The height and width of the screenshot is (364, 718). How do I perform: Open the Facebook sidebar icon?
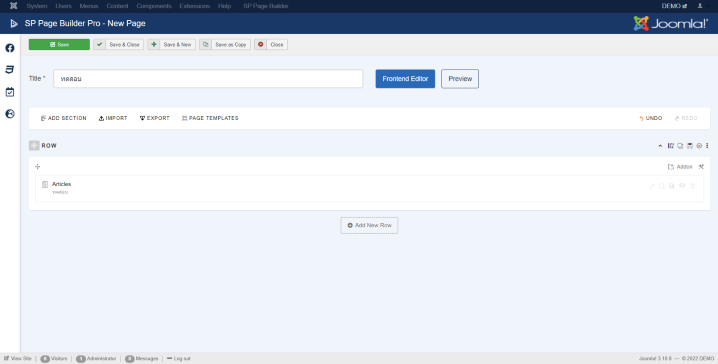(10, 48)
